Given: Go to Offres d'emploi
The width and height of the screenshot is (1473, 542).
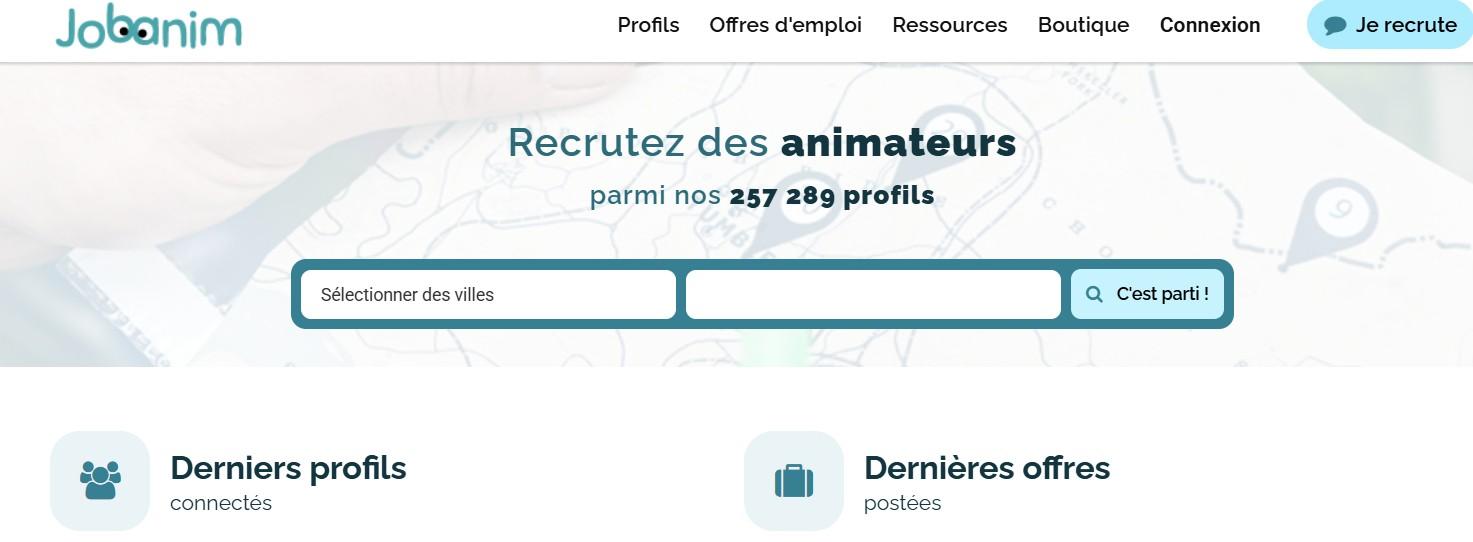Looking at the screenshot, I should [x=785, y=25].
